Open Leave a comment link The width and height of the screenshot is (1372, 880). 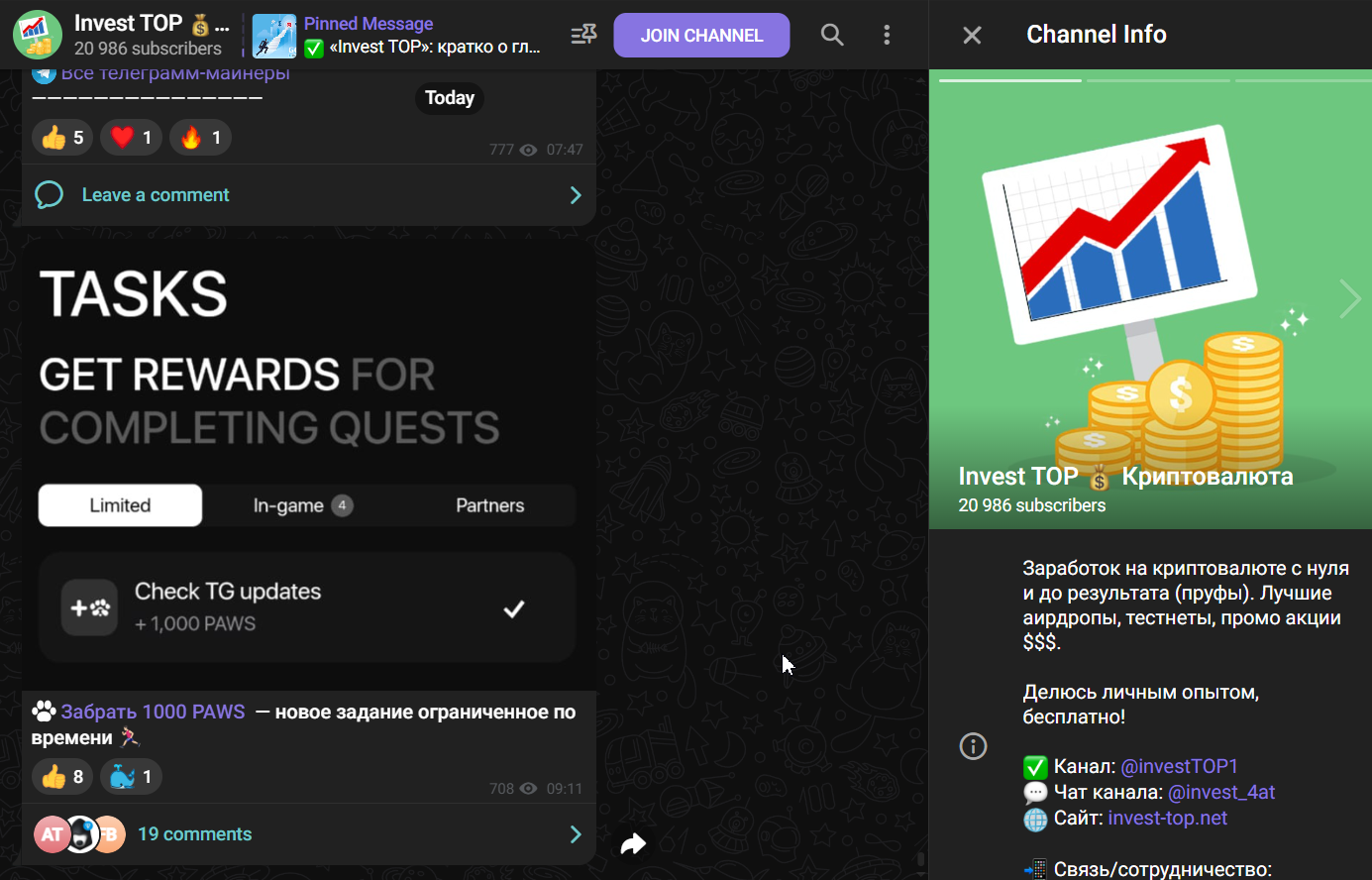pyautogui.click(x=156, y=195)
